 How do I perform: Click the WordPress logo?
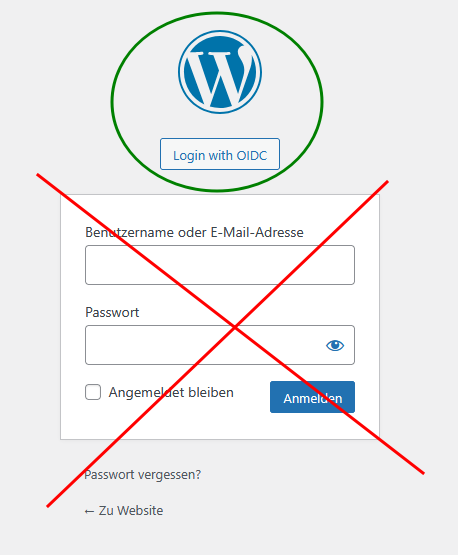(x=220, y=72)
